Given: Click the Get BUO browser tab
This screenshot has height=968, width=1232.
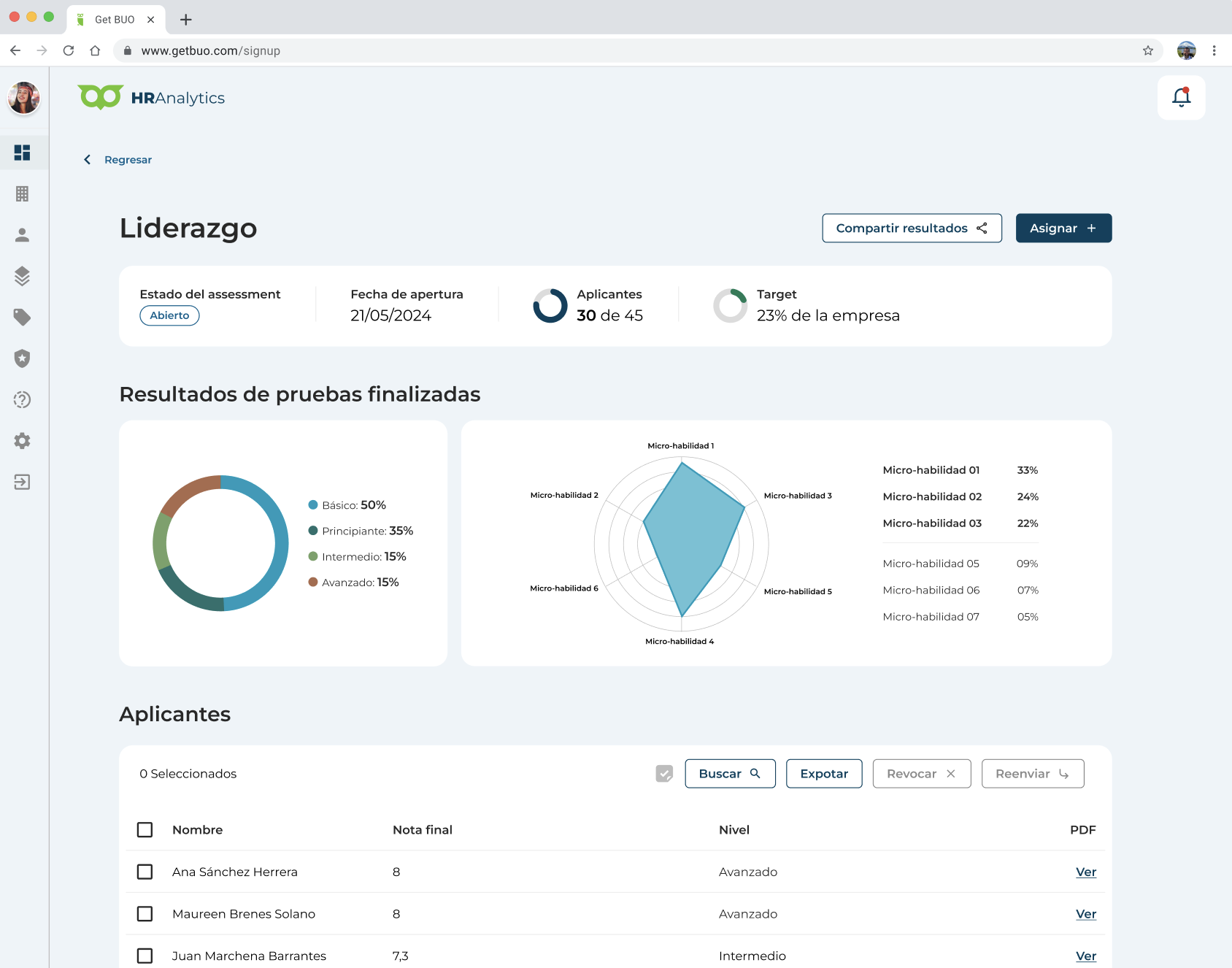Looking at the screenshot, I should coord(115,20).
